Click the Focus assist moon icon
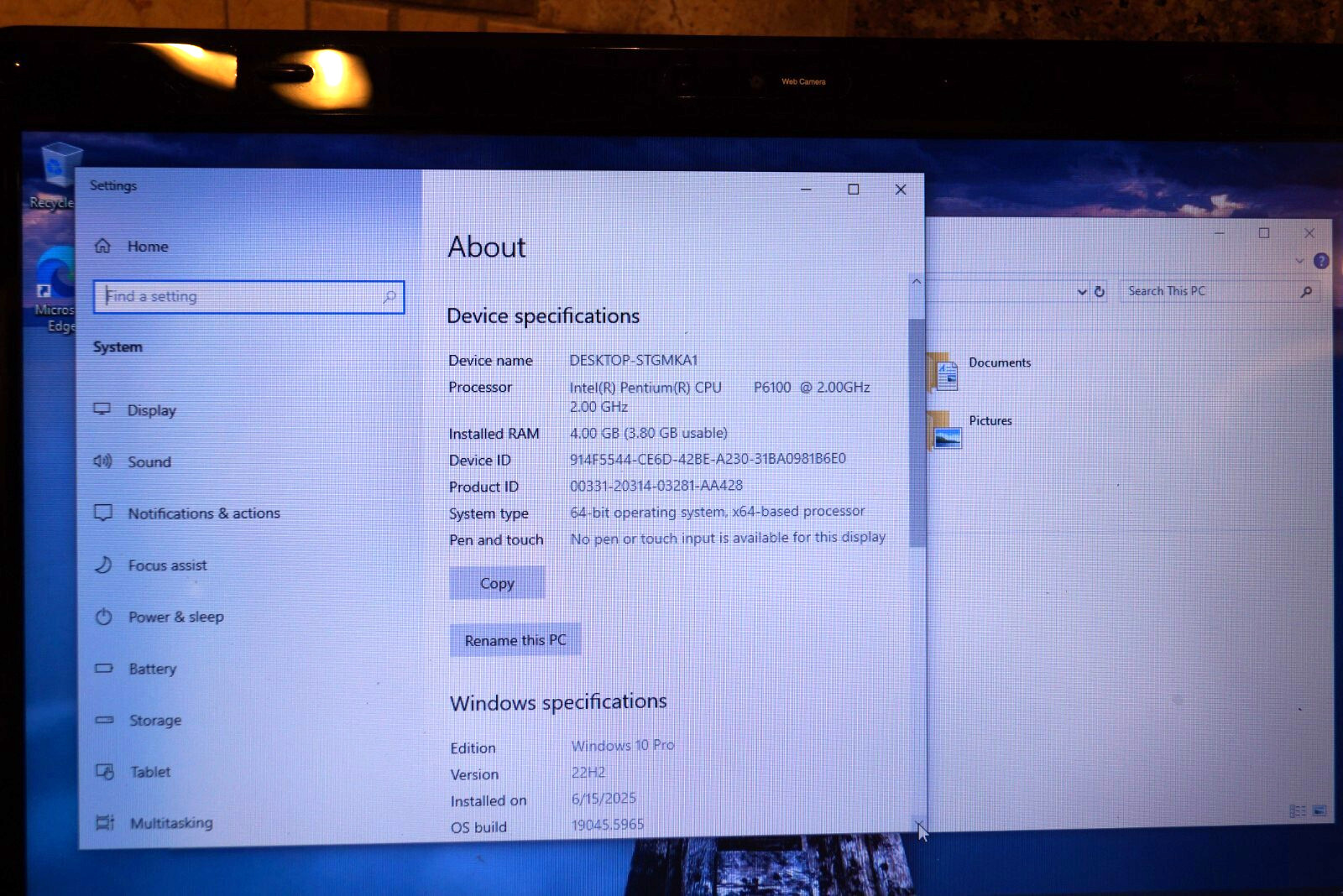1343x896 pixels. pyautogui.click(x=103, y=565)
